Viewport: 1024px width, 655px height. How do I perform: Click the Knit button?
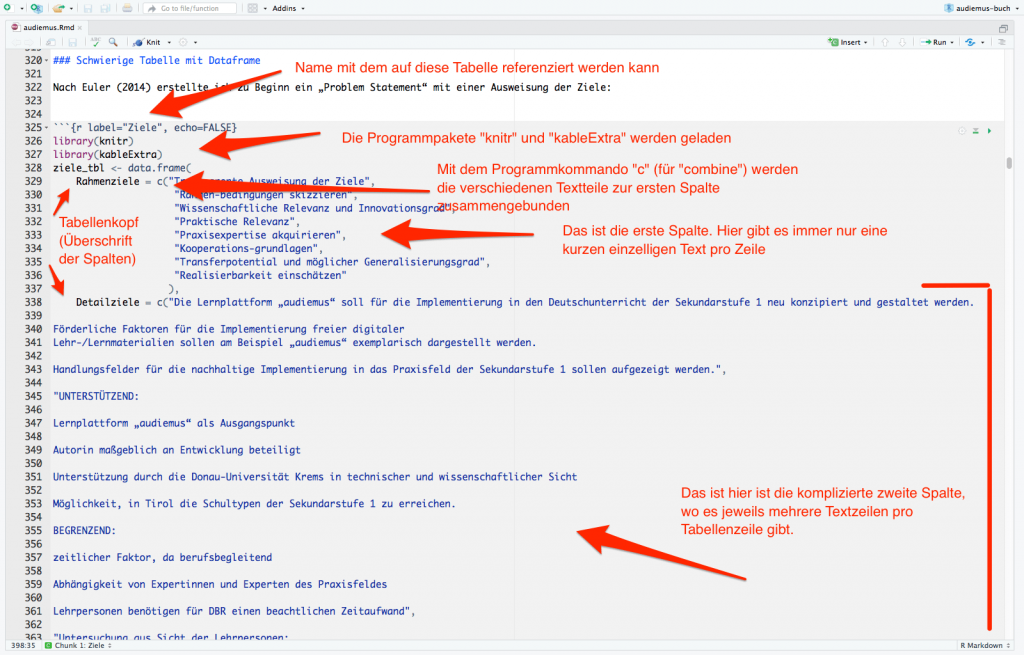(147, 42)
